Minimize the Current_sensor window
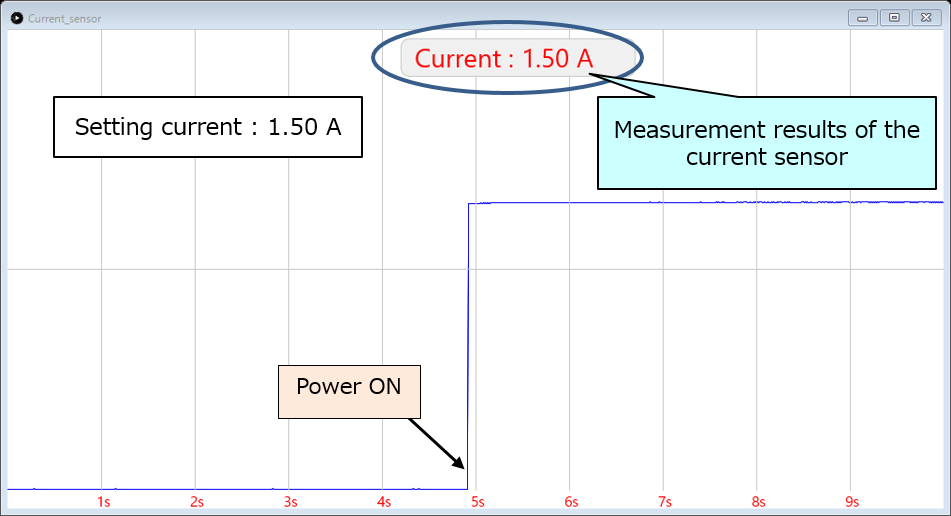The width and height of the screenshot is (951, 516). coord(862,18)
